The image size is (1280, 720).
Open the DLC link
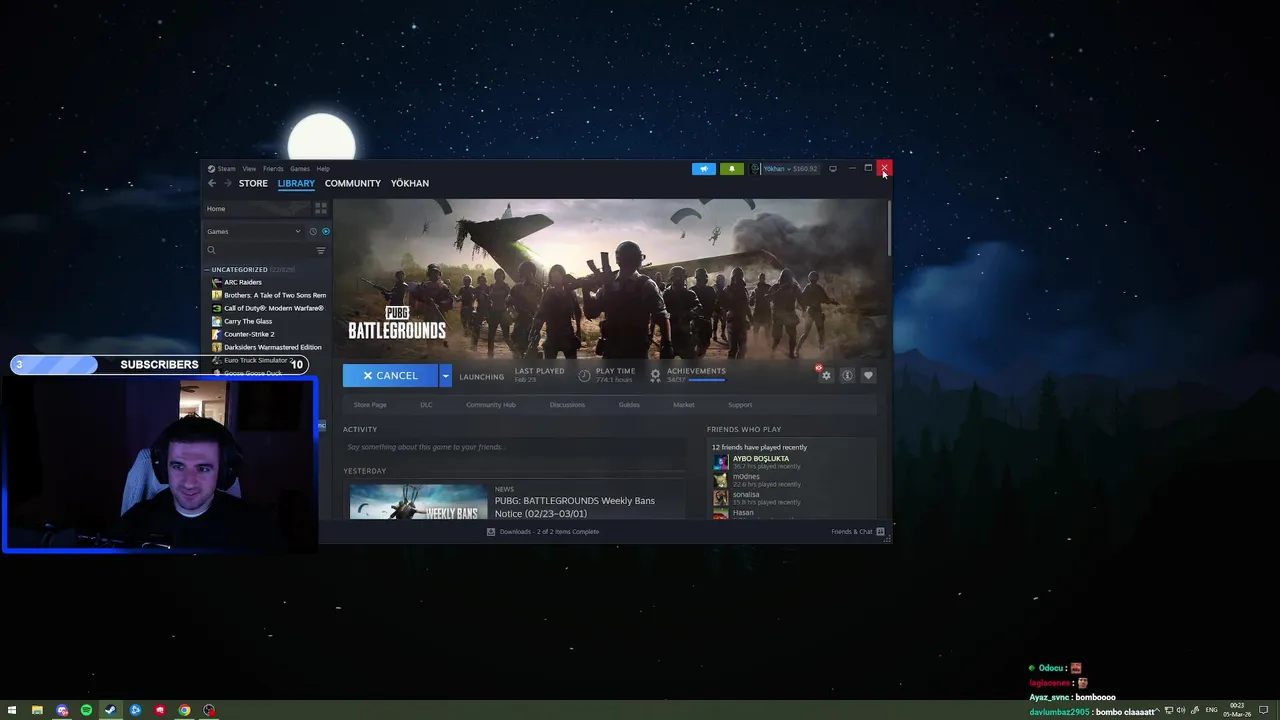click(426, 405)
